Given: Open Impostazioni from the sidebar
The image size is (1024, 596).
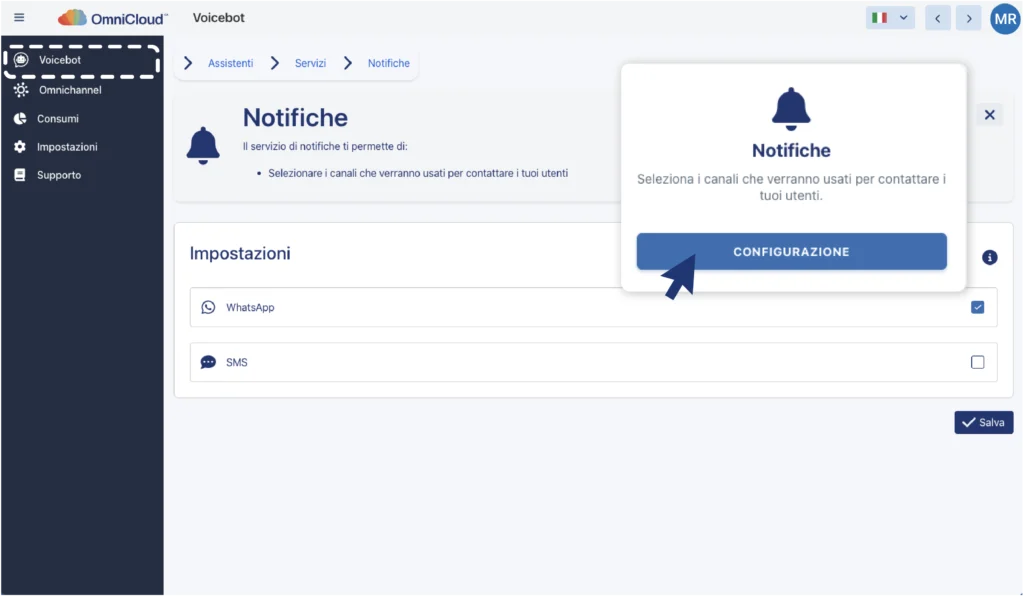Looking at the screenshot, I should pos(67,147).
